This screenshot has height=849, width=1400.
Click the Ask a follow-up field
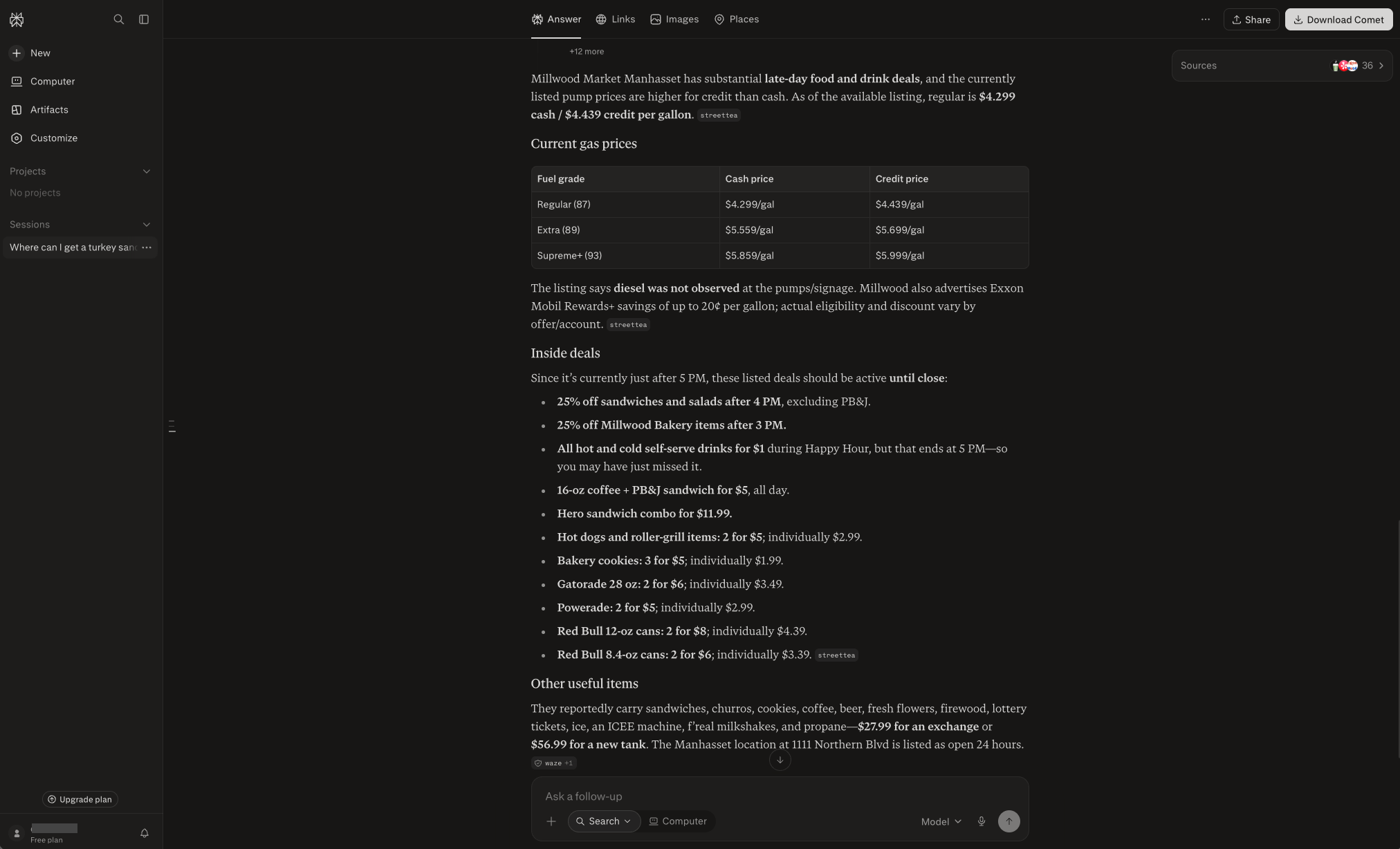coord(779,796)
